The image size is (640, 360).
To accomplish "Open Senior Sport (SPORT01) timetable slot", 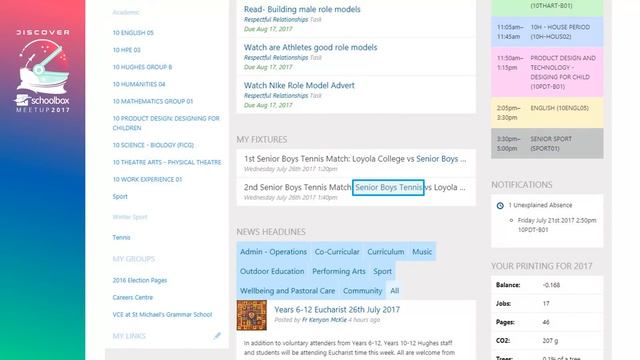I will [x=547, y=144].
